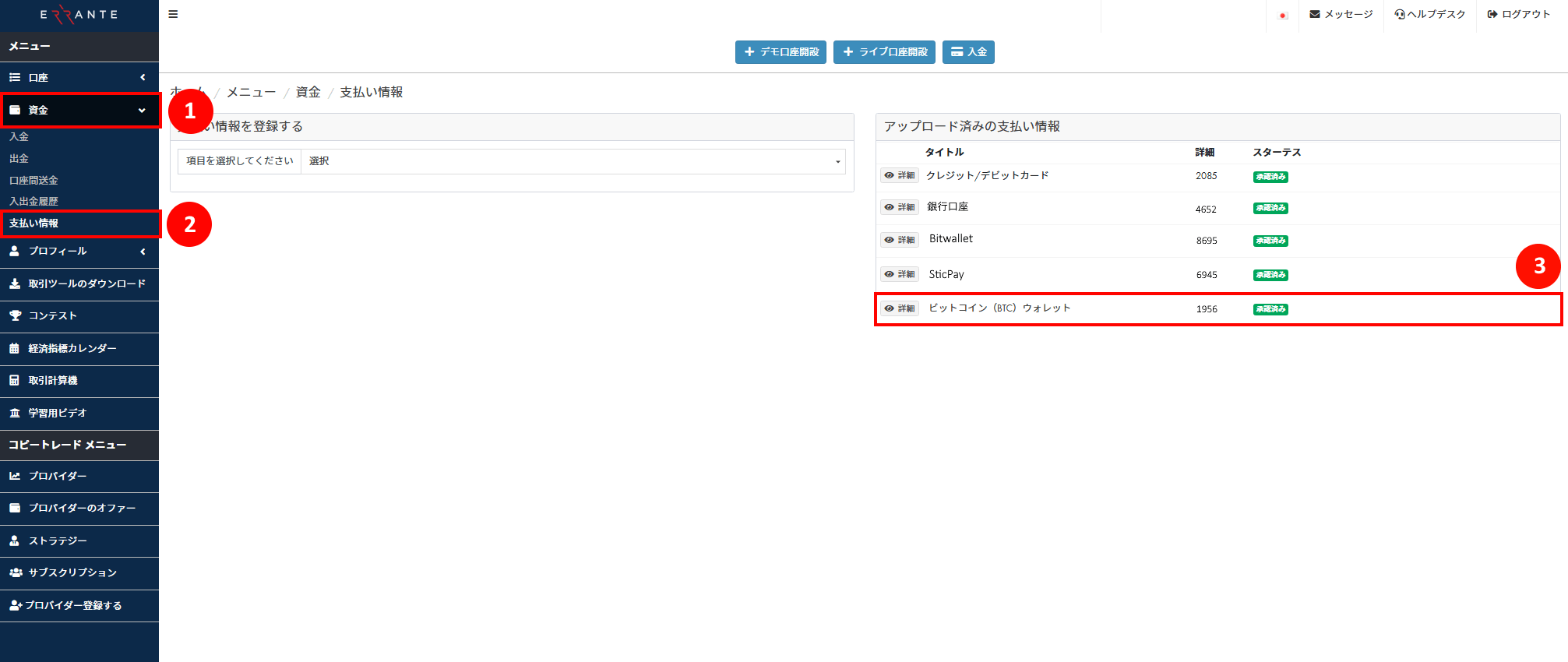Click the ビットコイン(BTC)ウォレット title
The height and width of the screenshot is (662, 1568).
[999, 308]
